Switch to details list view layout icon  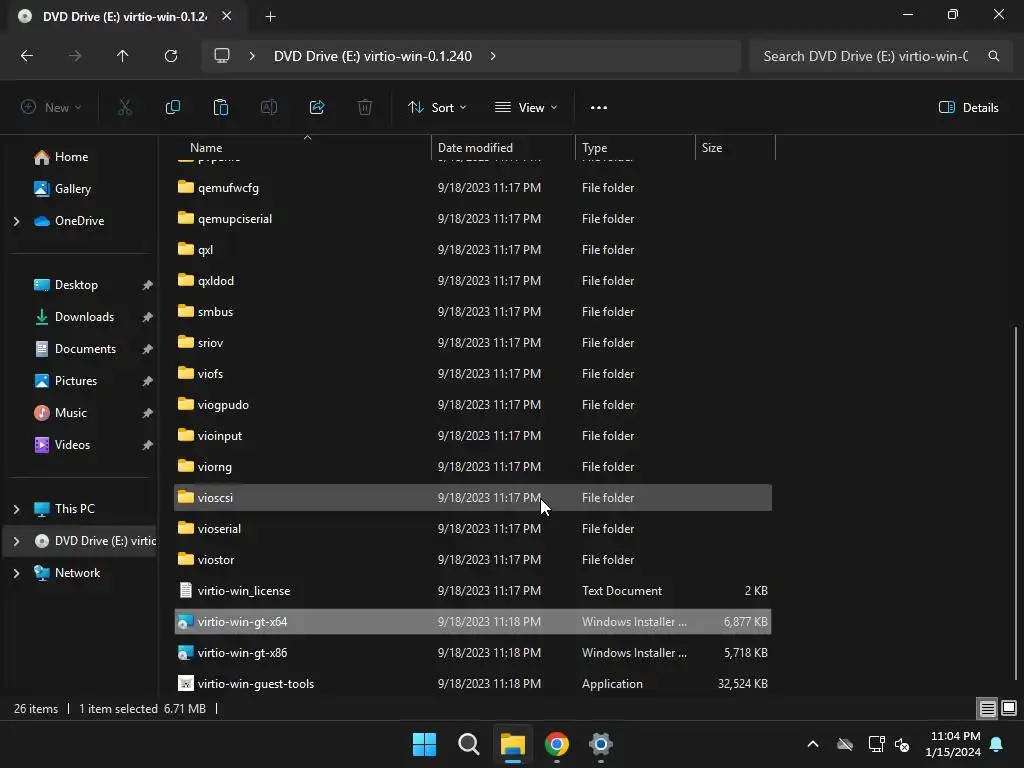[987, 709]
